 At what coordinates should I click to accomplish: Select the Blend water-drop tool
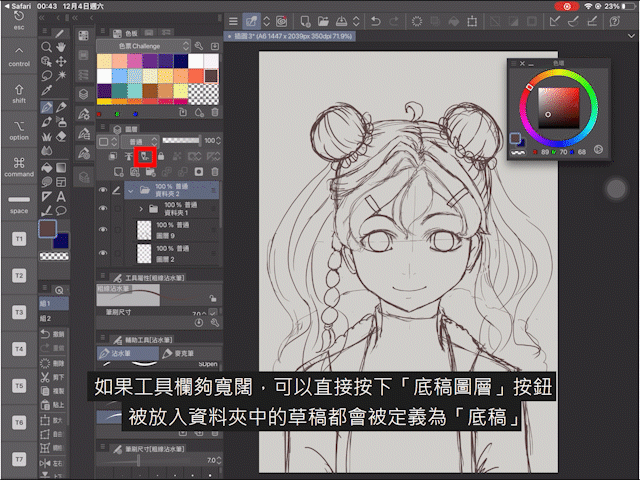pos(47,151)
